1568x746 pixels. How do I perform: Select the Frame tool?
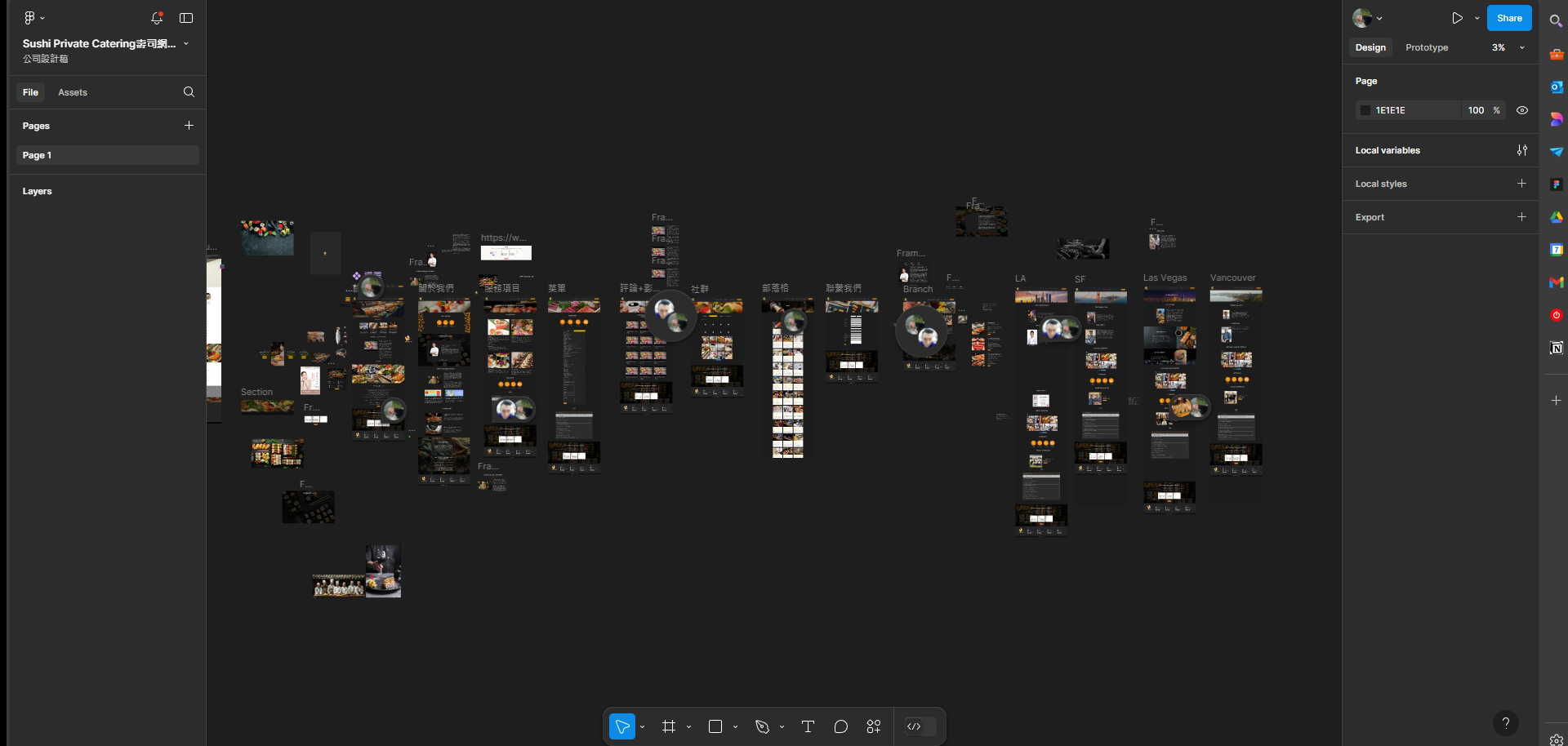(x=669, y=726)
